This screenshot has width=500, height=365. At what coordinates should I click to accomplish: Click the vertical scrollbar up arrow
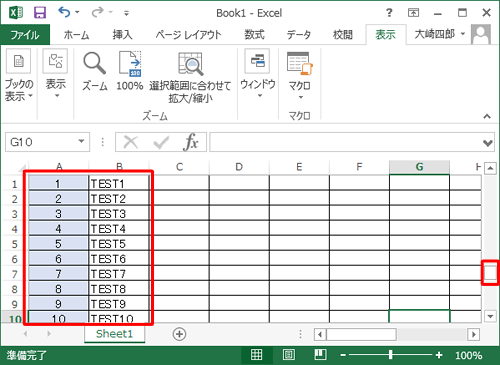click(x=490, y=168)
